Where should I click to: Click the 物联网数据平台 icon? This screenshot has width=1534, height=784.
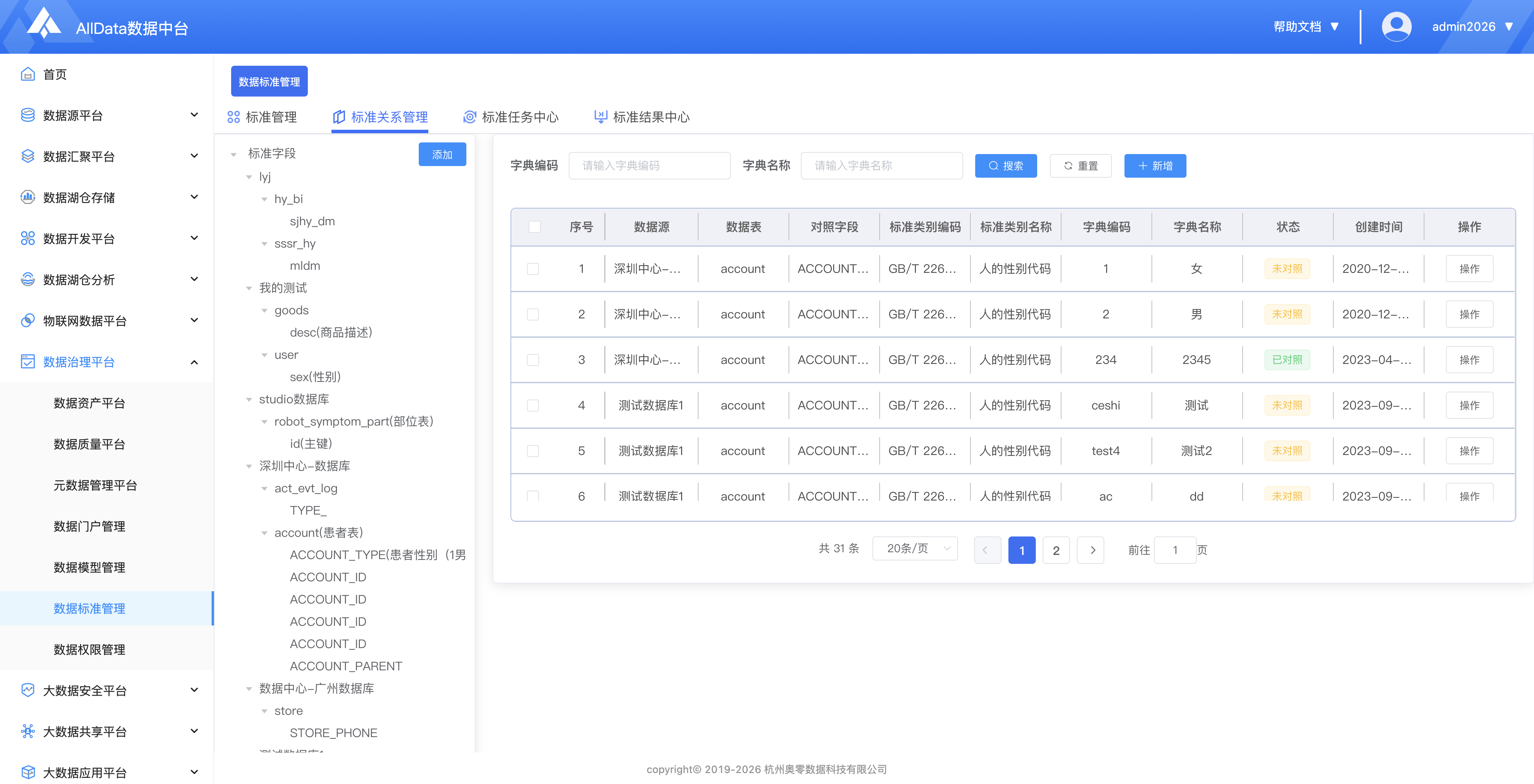point(27,320)
